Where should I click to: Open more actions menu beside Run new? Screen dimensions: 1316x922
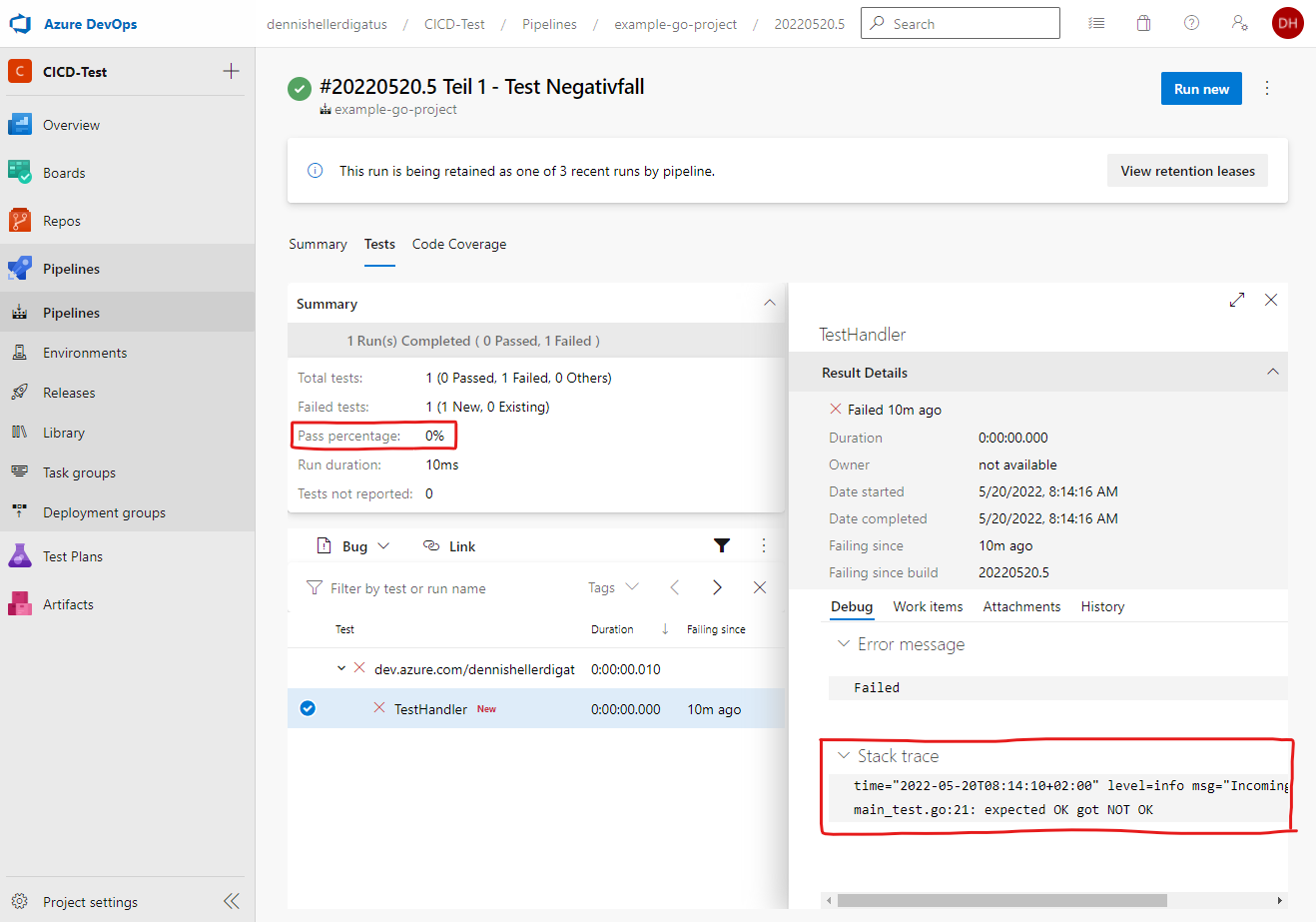[x=1267, y=88]
